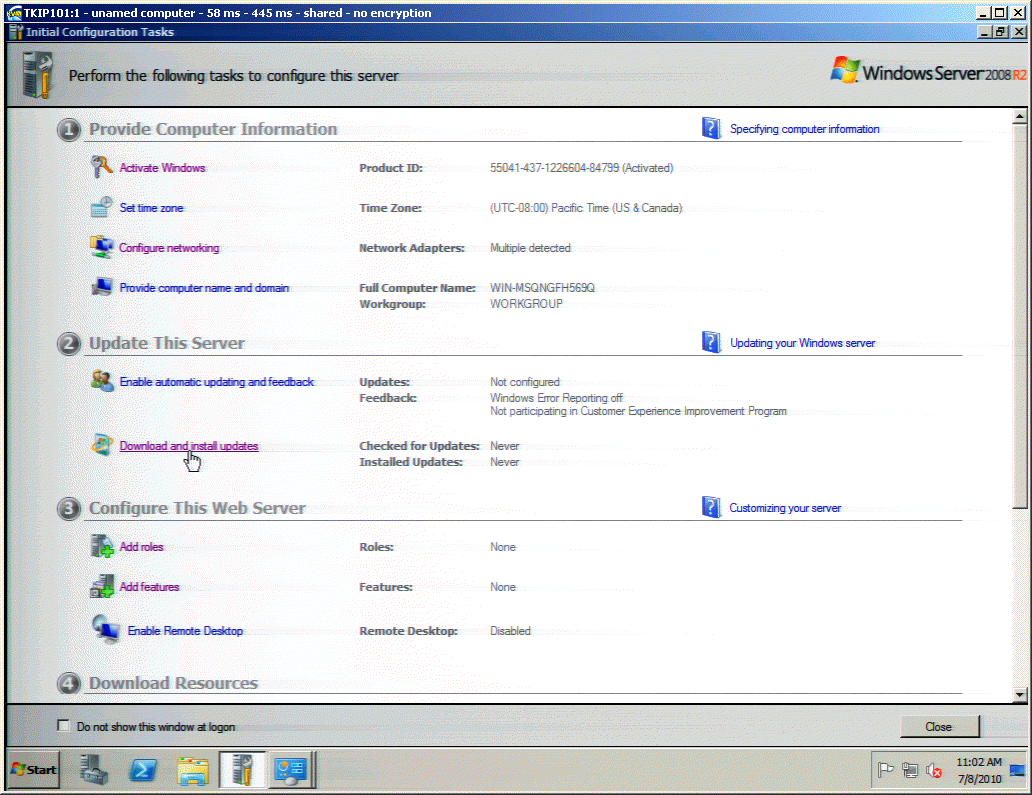The width and height of the screenshot is (1032, 795).
Task: Click the last taskbar program icon
Action: point(291,769)
